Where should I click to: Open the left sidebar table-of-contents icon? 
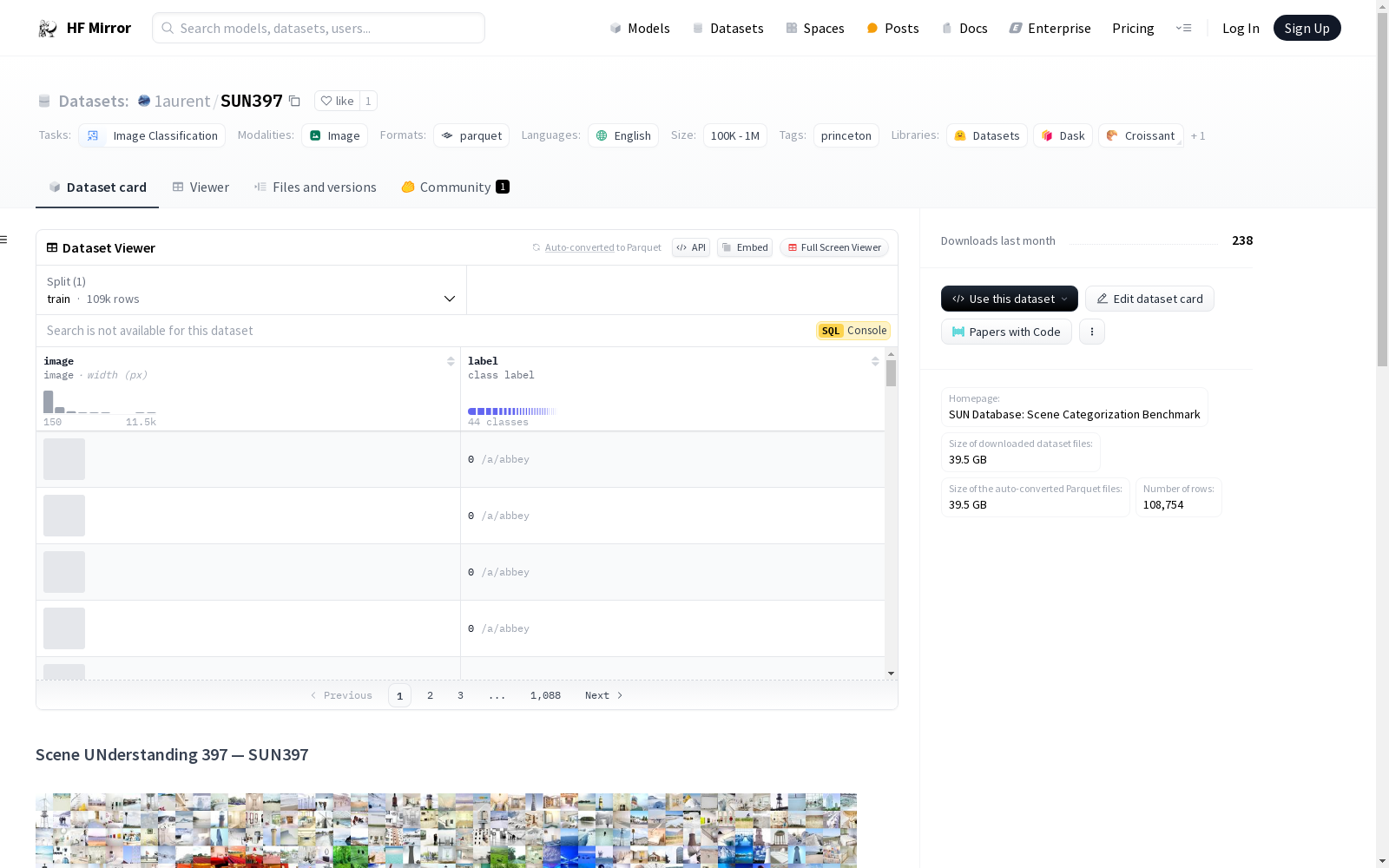[x=4, y=240]
